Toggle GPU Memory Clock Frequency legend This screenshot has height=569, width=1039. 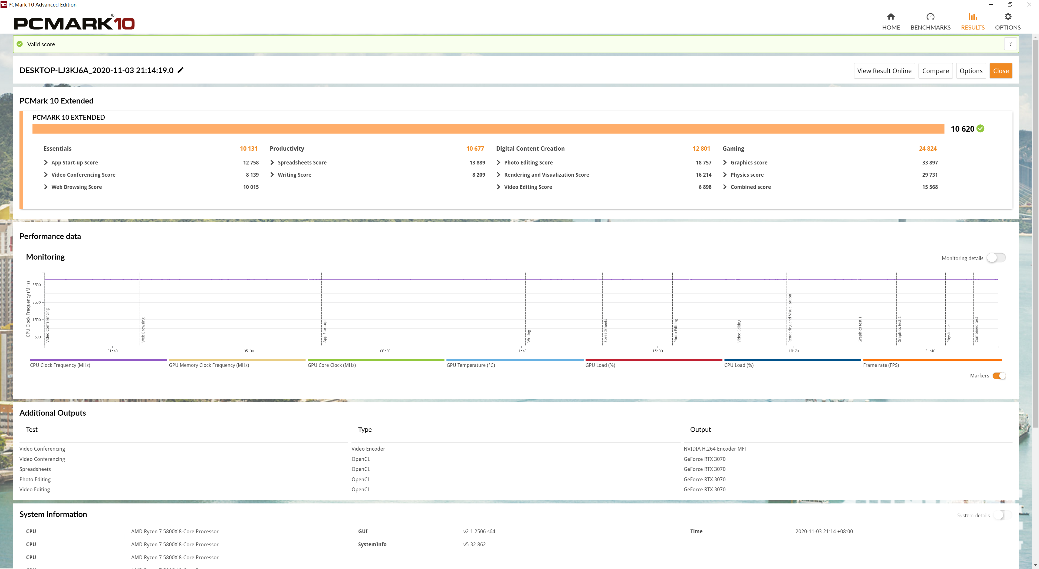(x=237, y=363)
